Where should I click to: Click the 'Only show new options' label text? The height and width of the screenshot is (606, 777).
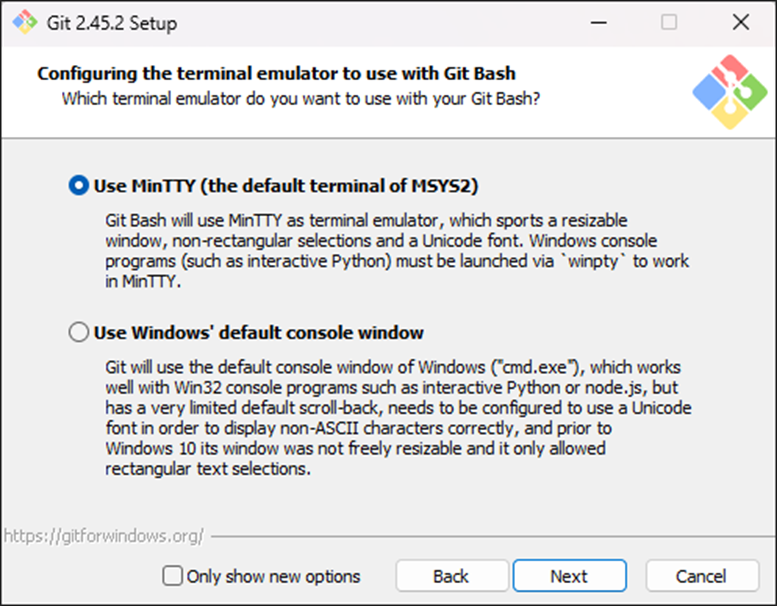point(273,576)
